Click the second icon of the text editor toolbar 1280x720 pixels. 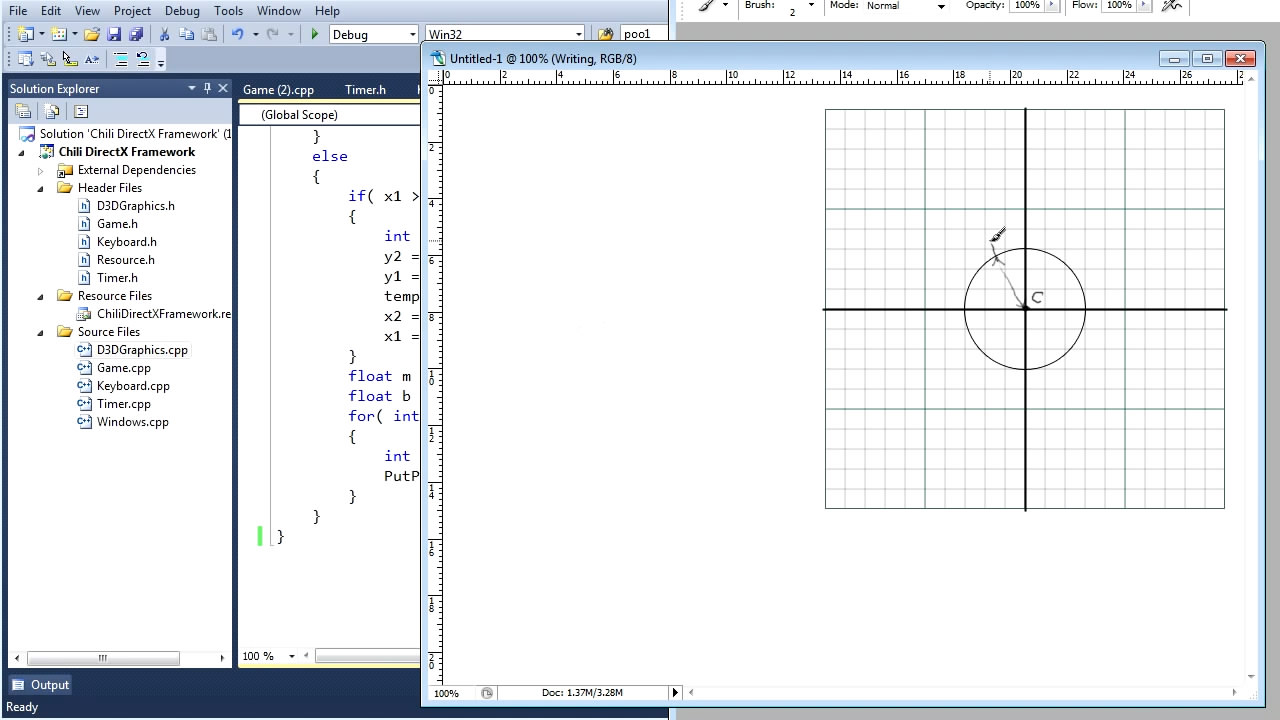click(x=48, y=59)
